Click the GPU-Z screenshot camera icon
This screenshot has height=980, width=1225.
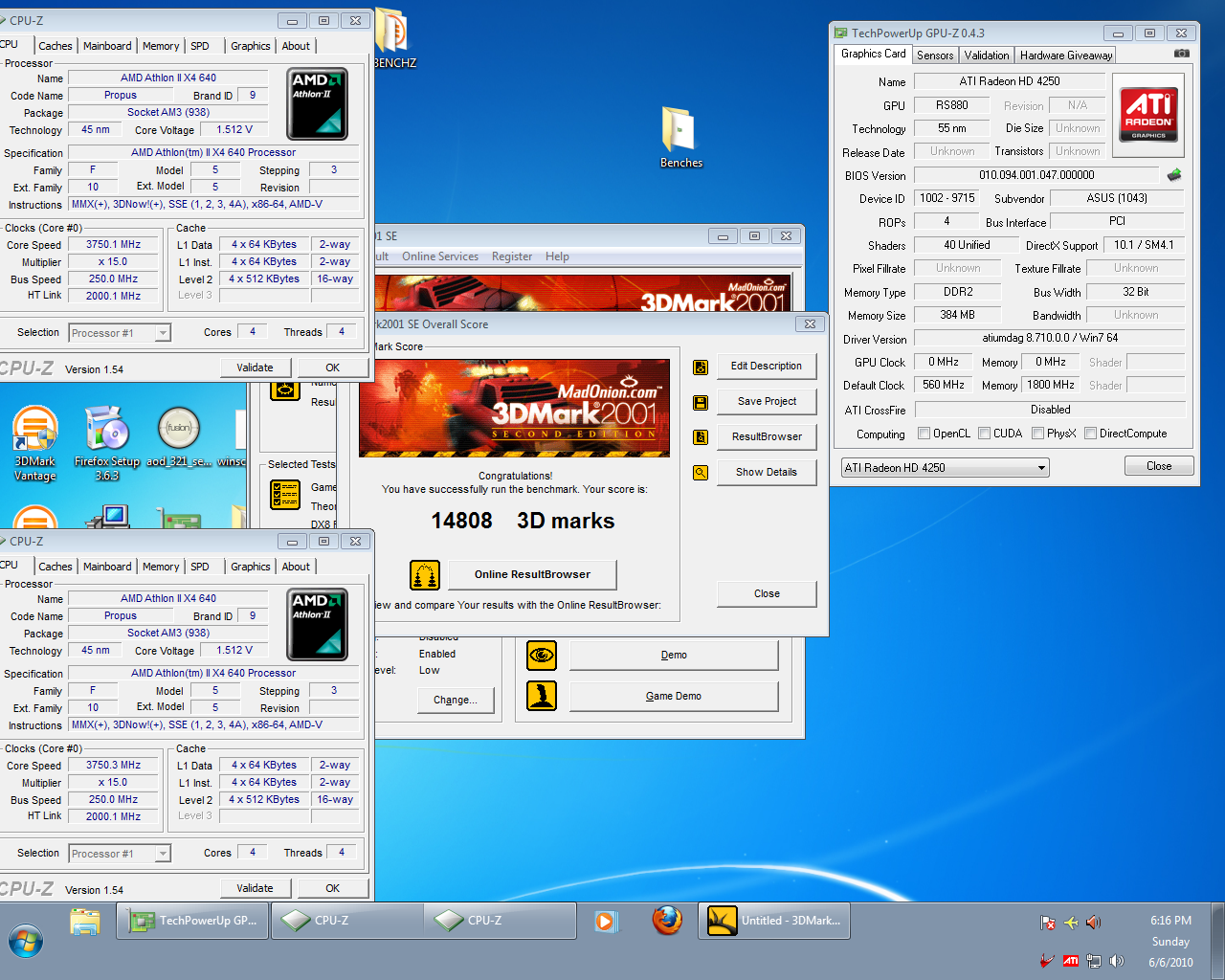(x=1182, y=54)
